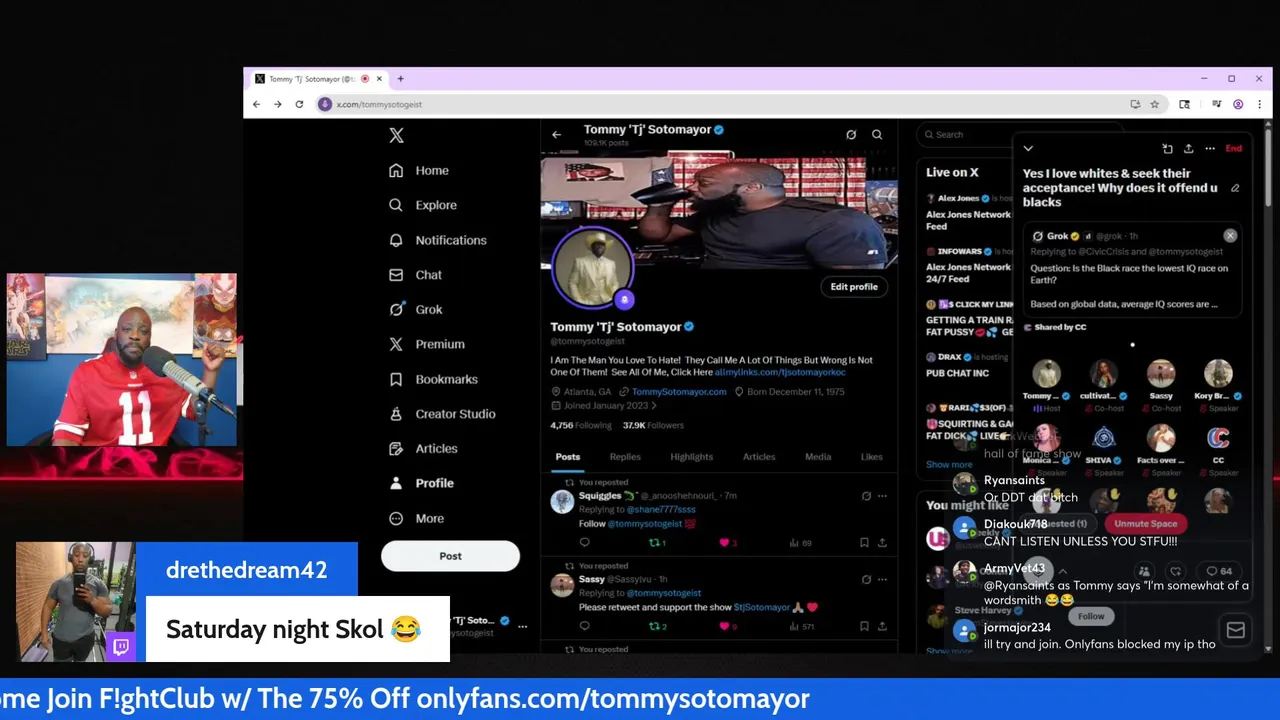Switch to the Media tab
The height and width of the screenshot is (720, 1280).
pyautogui.click(x=818, y=457)
